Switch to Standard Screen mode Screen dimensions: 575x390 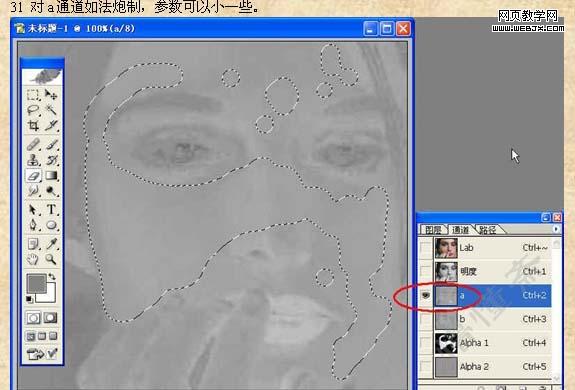coord(31,336)
